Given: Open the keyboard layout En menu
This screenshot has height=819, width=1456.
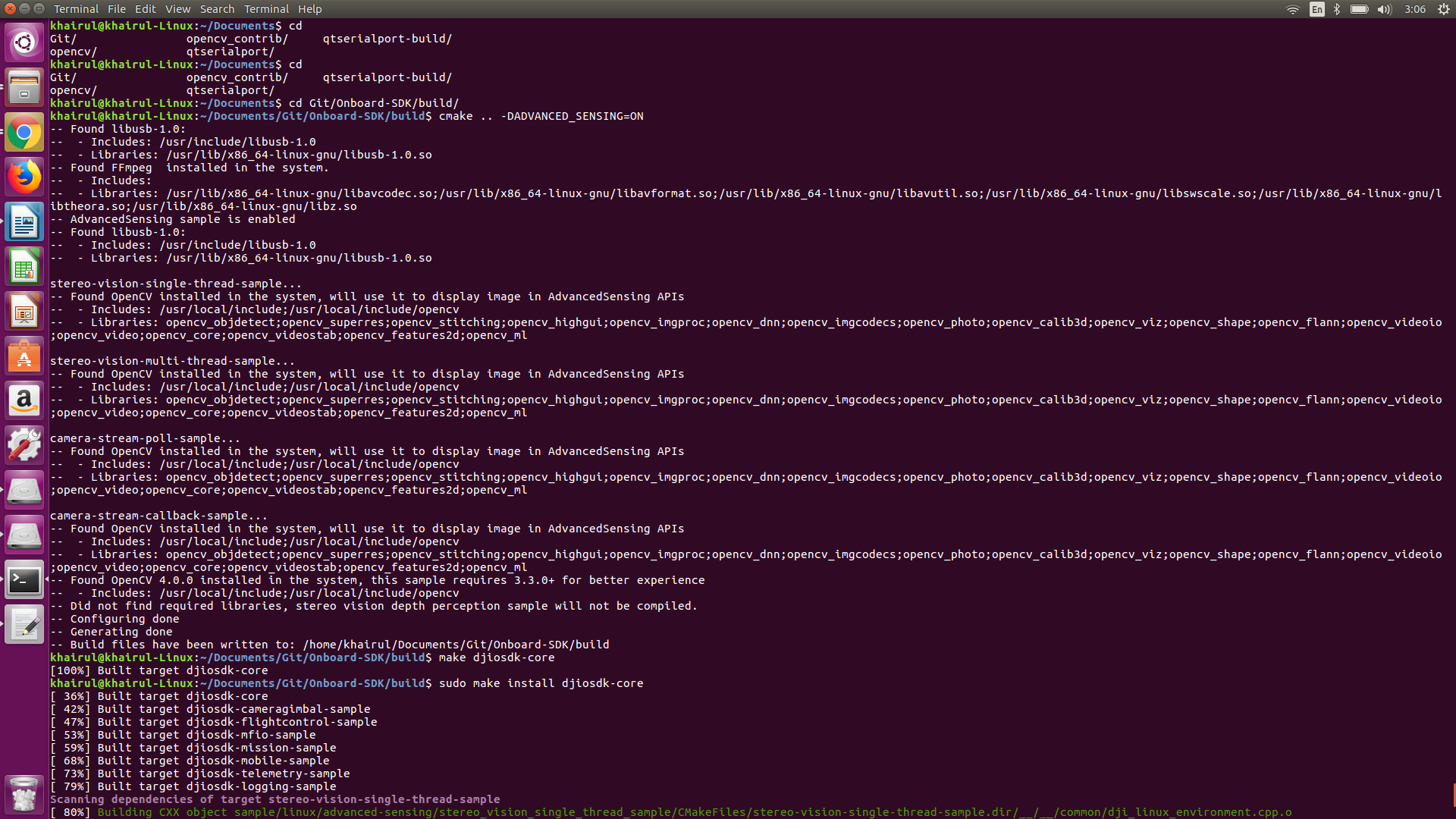Looking at the screenshot, I should (1316, 9).
